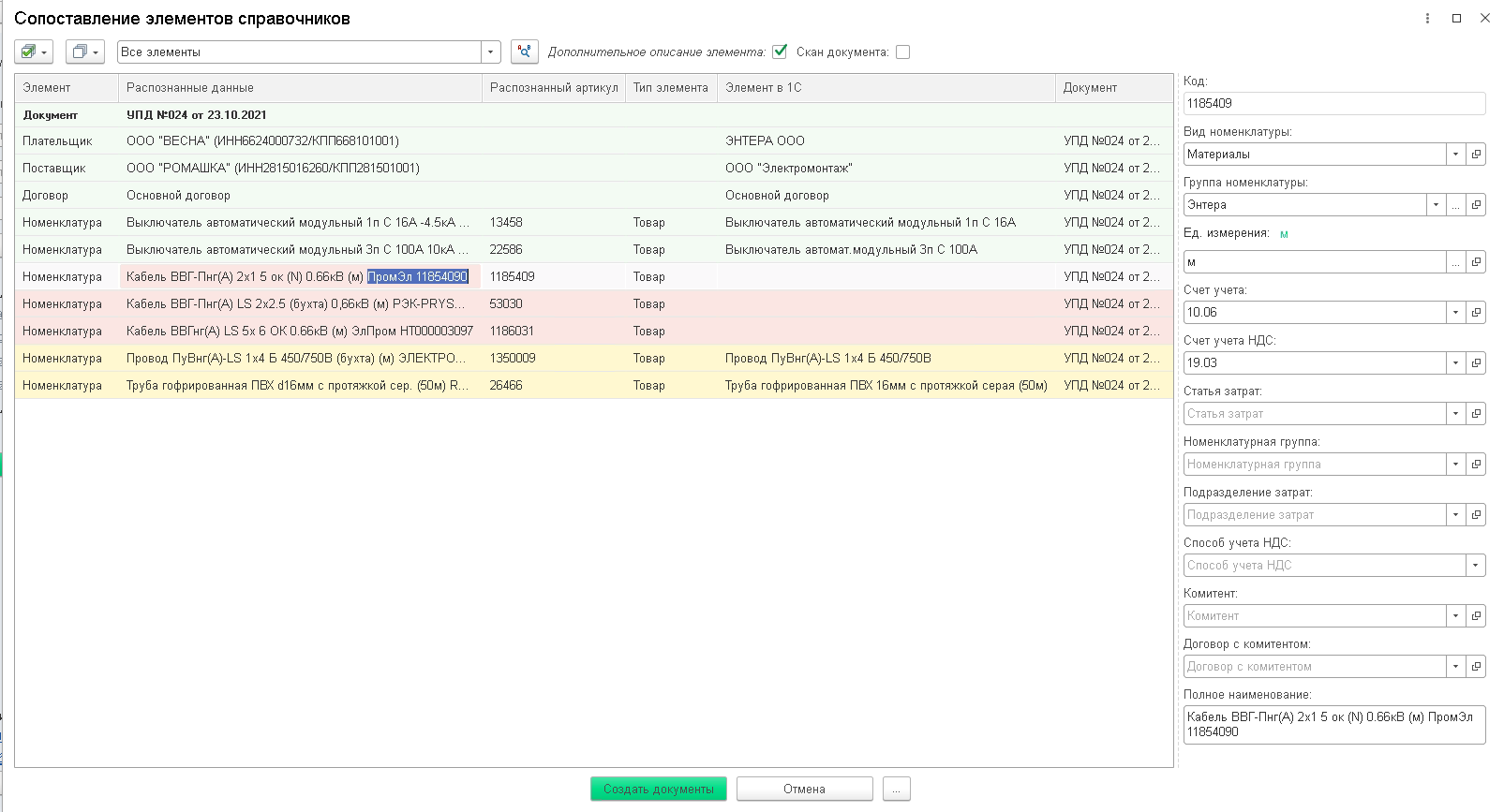1504x812 pixels.
Task: Click the green Создать документы button
Action: click(659, 790)
